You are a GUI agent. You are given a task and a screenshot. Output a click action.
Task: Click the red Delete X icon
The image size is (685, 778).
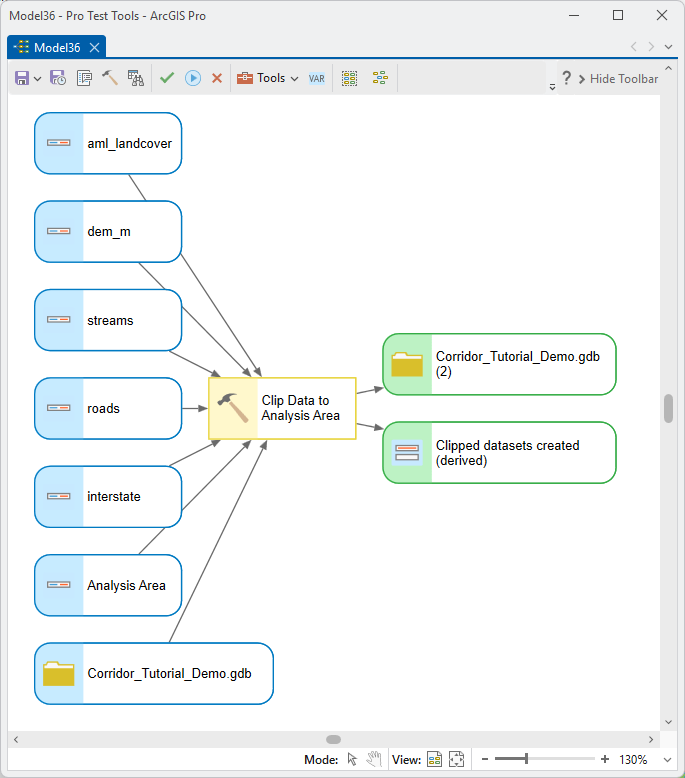pyautogui.click(x=217, y=78)
